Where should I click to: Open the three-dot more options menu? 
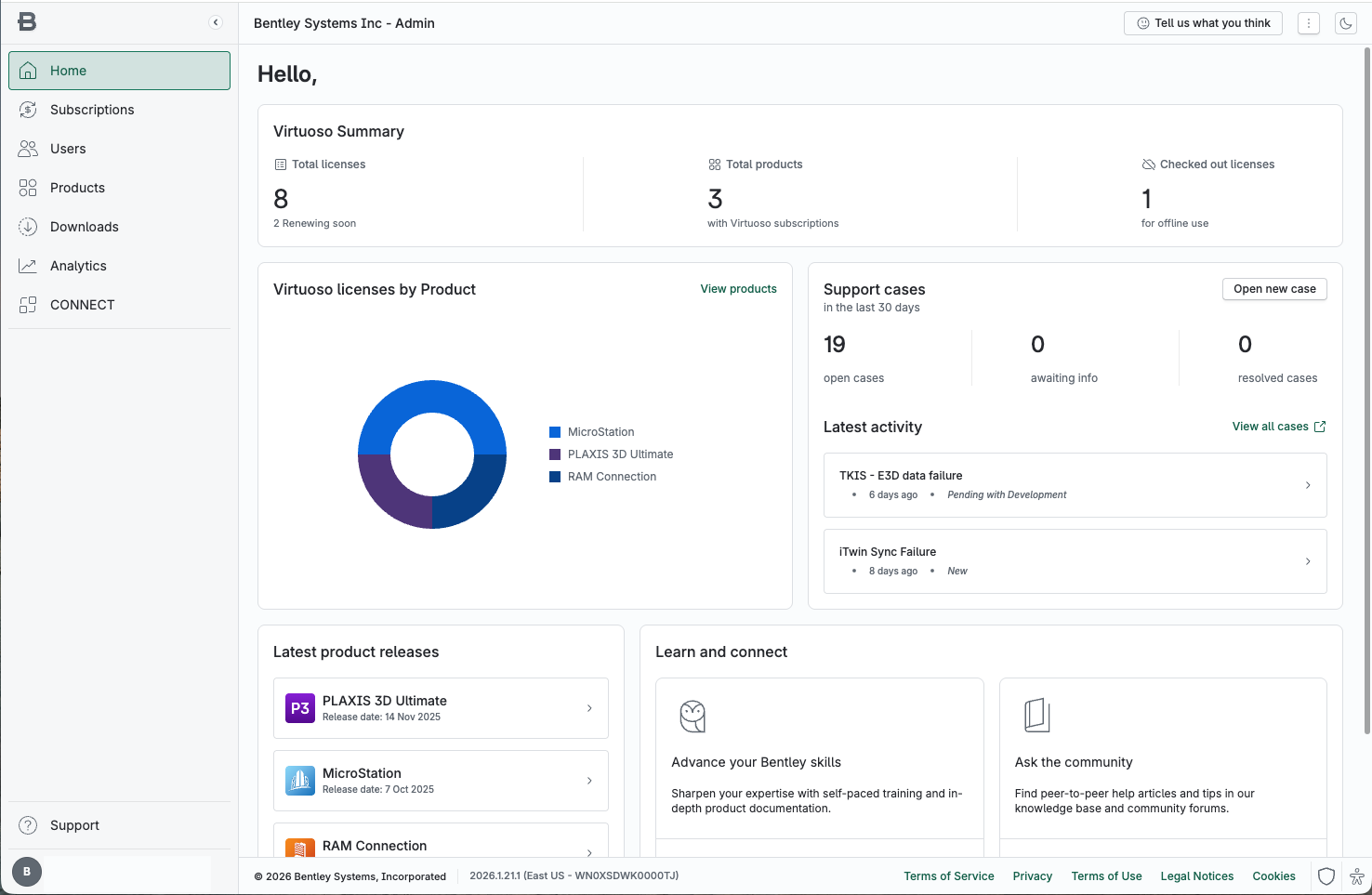[x=1309, y=23]
